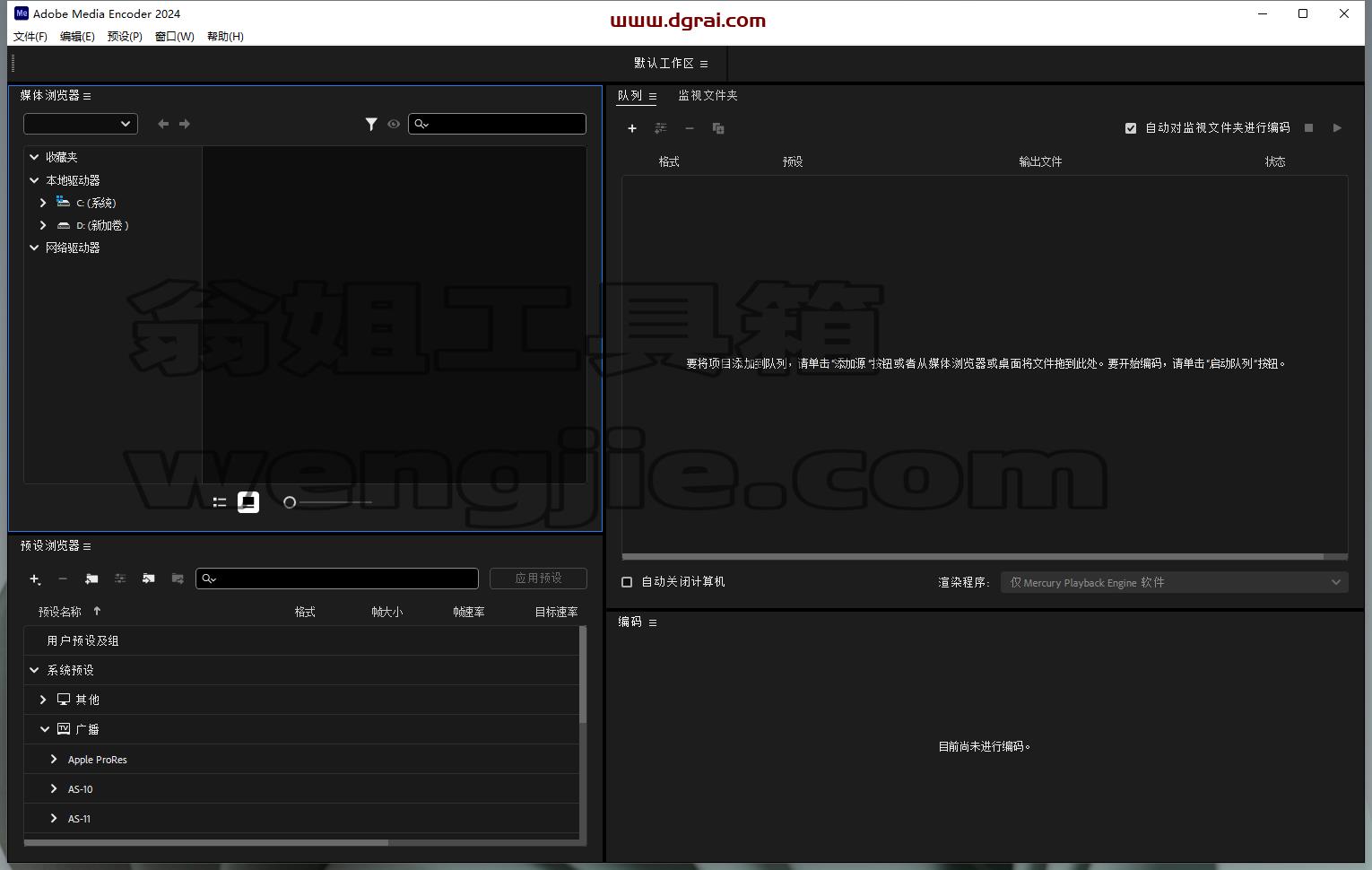Collapse the 广播 preset group
Viewport: 1372px width, 870px height.
[x=44, y=729]
